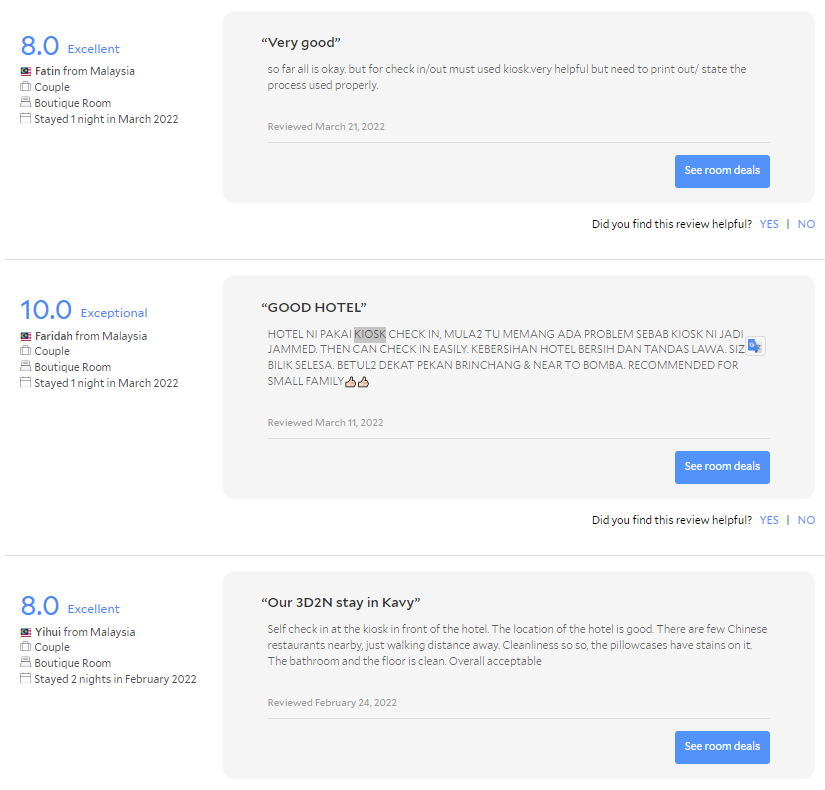The width and height of the screenshot is (825, 790).
Task: Vote NO on the GOOD HOTEL review
Action: coord(806,520)
